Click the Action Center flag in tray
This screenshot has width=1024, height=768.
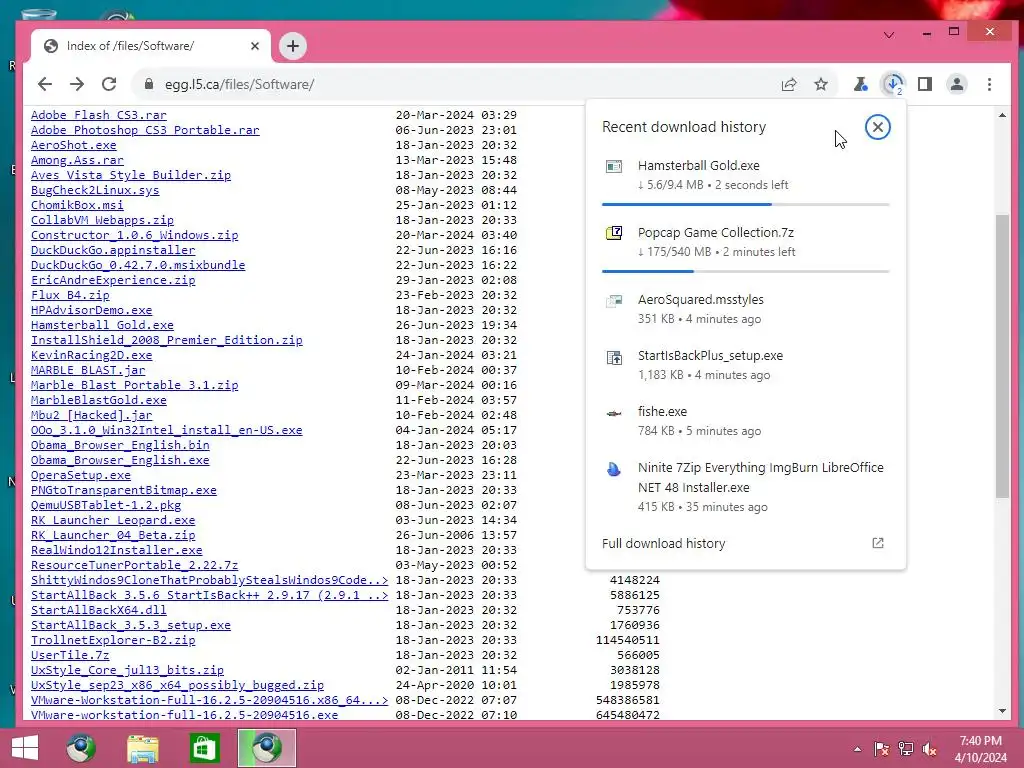pos(881,749)
